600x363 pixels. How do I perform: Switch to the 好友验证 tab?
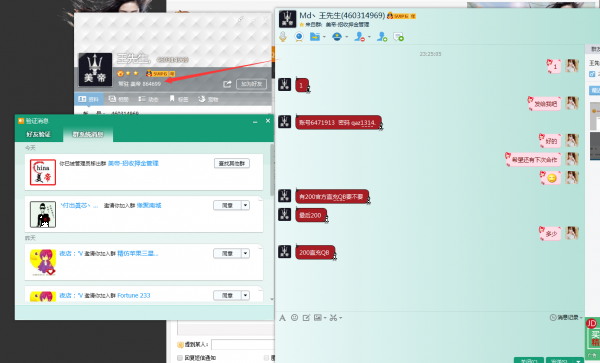(x=39, y=134)
